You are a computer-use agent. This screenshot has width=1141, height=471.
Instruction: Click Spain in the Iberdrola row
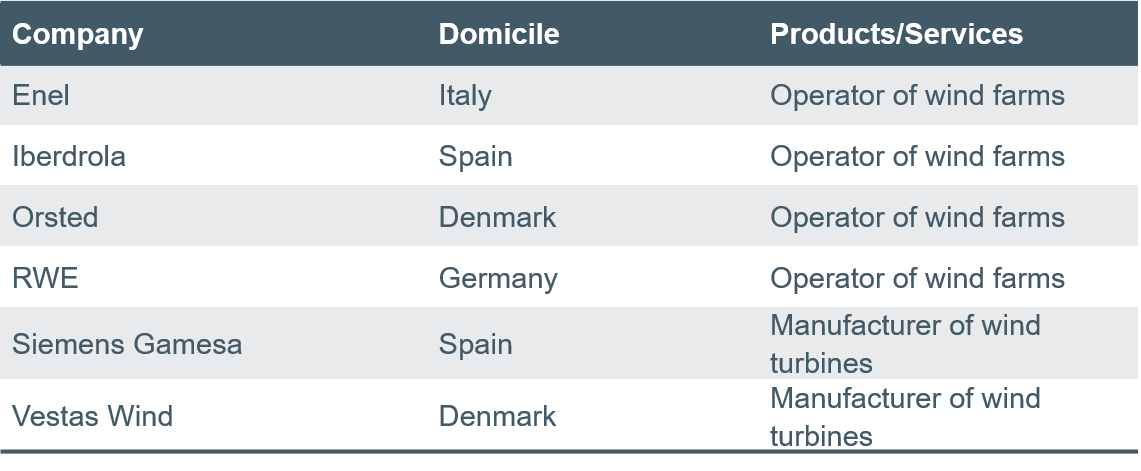click(475, 157)
